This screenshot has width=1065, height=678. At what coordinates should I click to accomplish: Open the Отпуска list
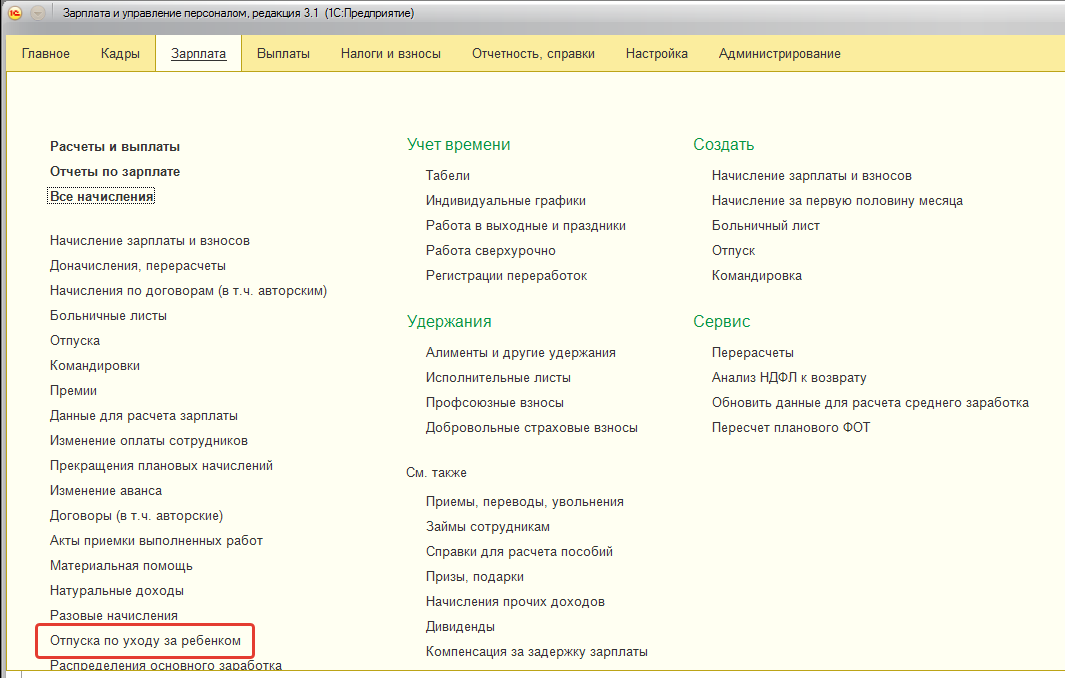(x=75, y=340)
